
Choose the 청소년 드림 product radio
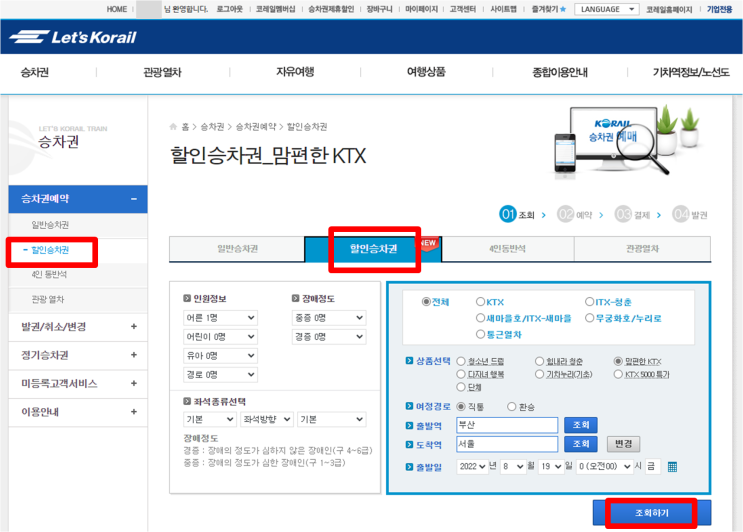click(461, 361)
